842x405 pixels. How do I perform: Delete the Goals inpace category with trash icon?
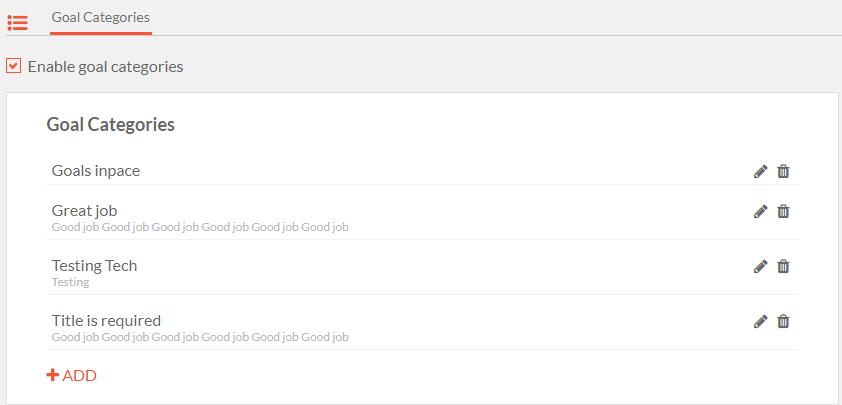click(x=783, y=171)
